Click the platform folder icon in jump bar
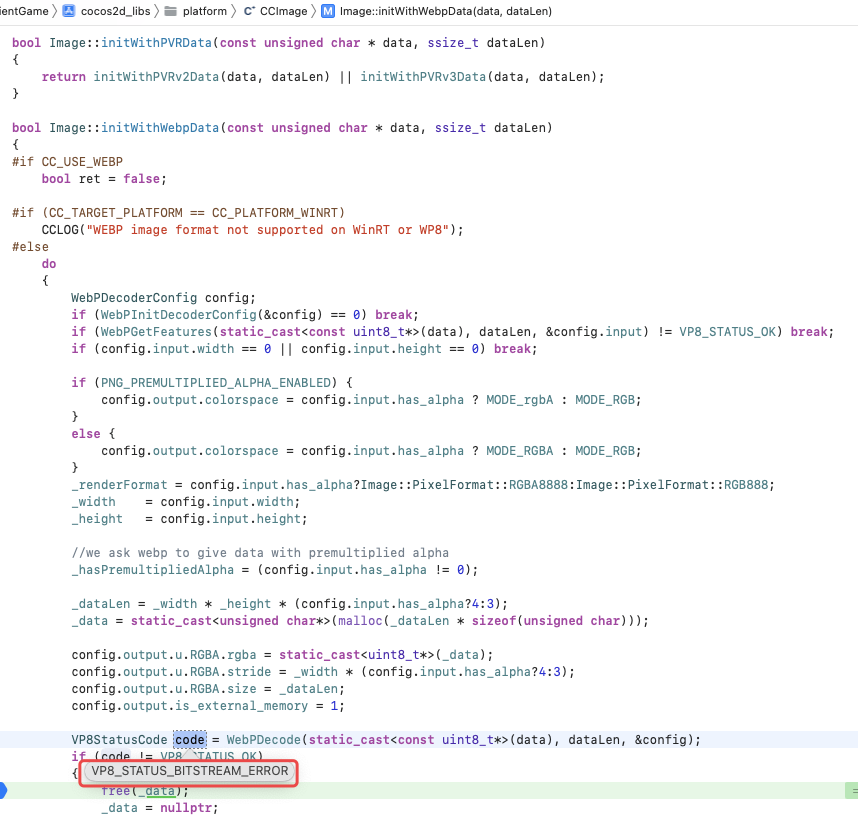 point(170,12)
